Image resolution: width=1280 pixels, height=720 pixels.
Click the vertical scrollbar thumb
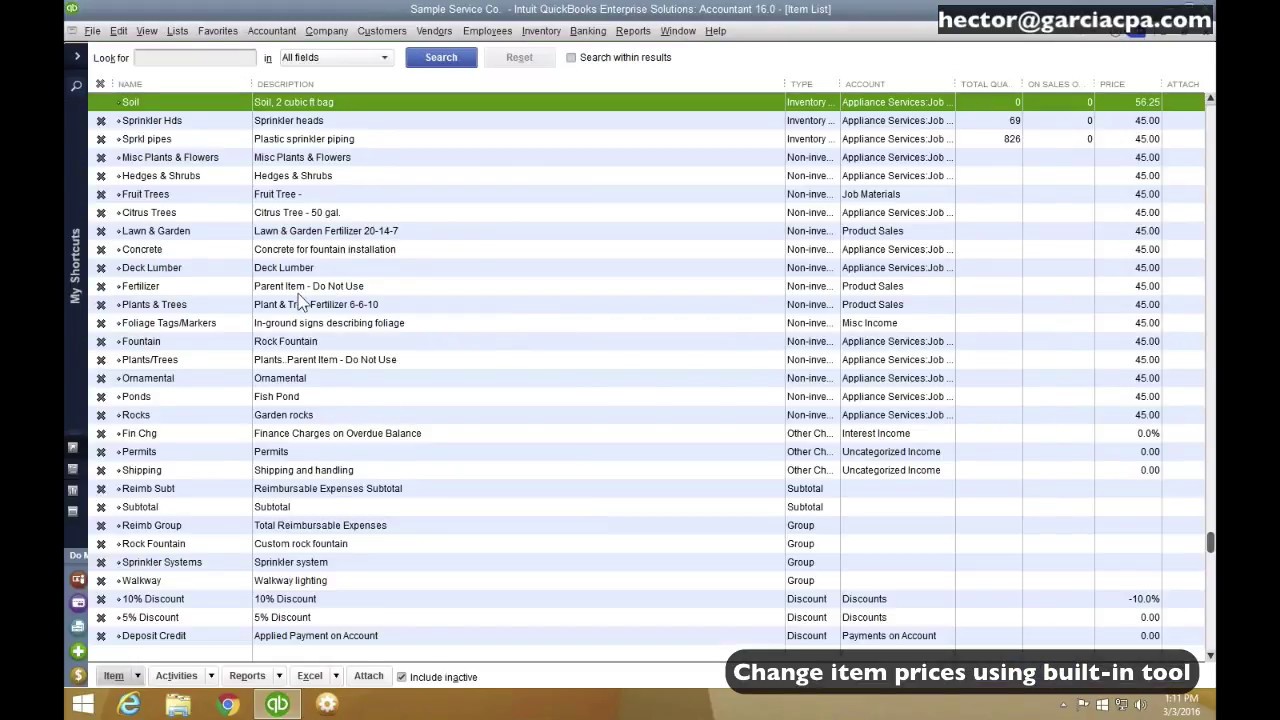click(1210, 542)
